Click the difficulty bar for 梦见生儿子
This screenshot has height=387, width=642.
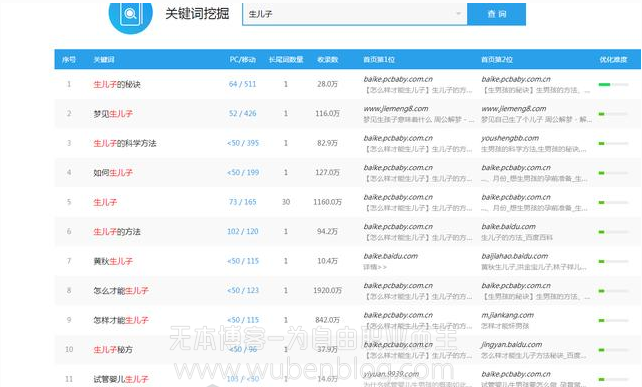[613, 114]
